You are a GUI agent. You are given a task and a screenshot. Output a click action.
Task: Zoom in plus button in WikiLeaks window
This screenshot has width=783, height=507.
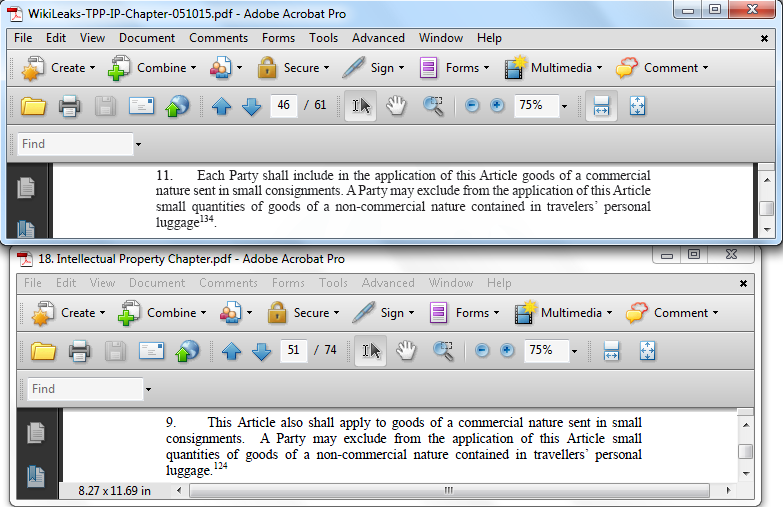pyautogui.click(x=496, y=105)
